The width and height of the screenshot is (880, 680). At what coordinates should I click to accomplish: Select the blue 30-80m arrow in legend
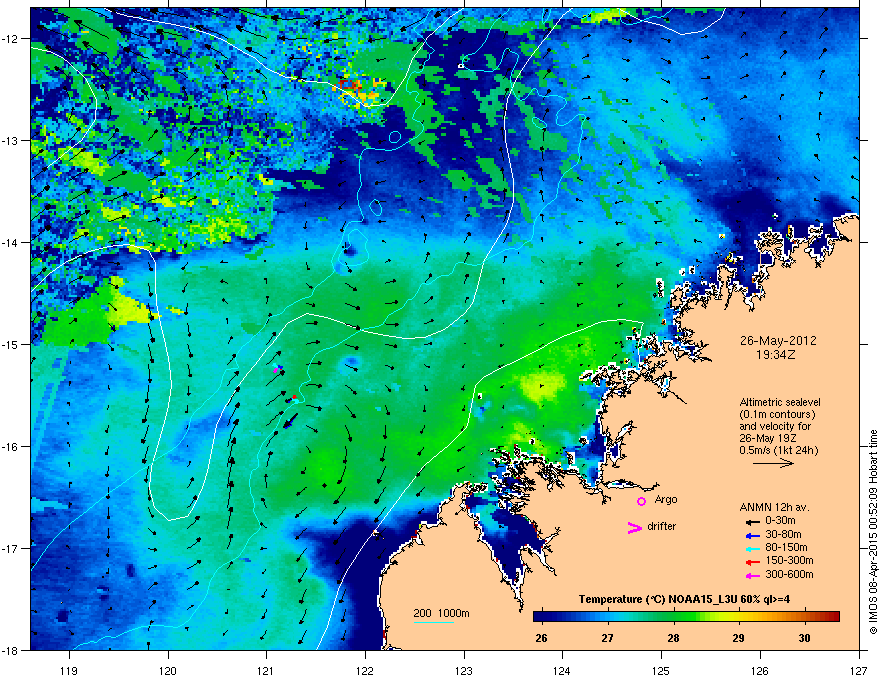click(751, 535)
